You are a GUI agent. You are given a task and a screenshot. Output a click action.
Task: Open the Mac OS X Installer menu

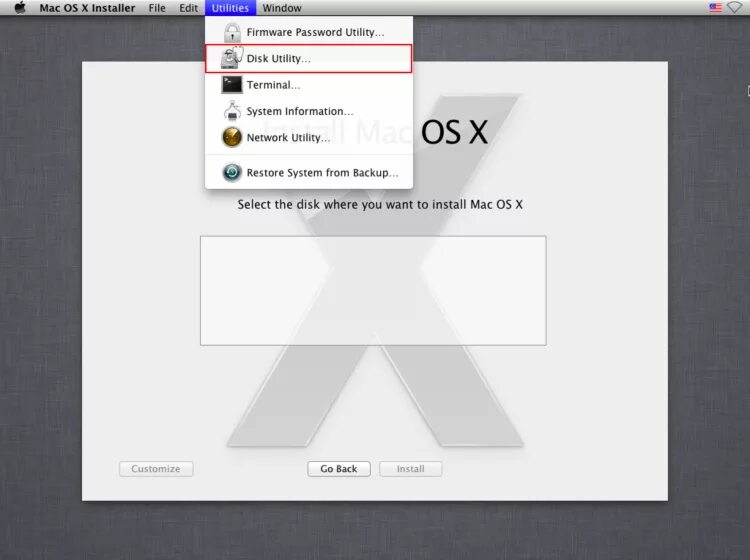(x=87, y=8)
